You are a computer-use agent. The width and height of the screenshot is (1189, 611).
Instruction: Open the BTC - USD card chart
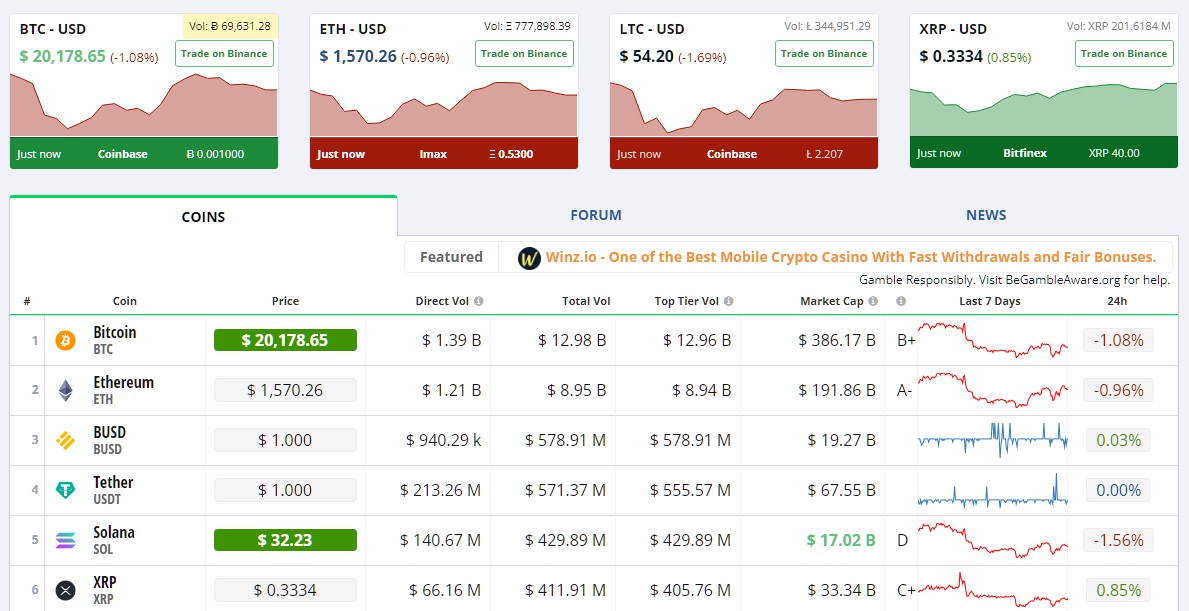144,105
